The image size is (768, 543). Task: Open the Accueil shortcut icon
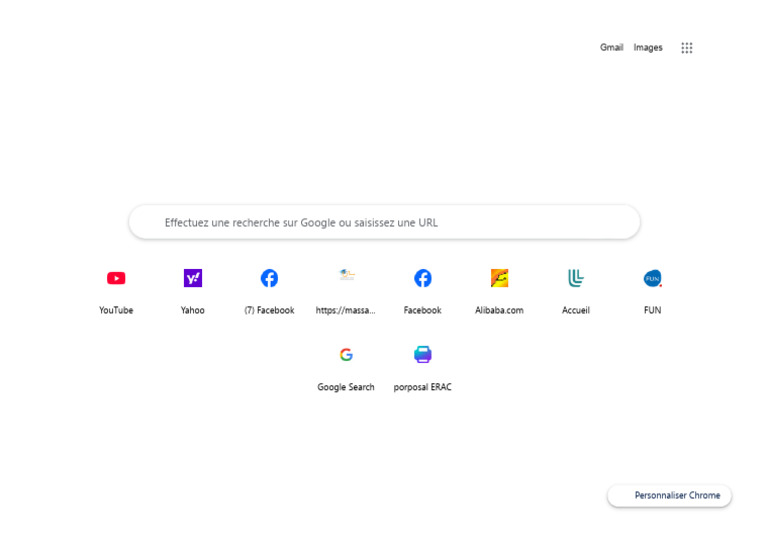tap(576, 279)
